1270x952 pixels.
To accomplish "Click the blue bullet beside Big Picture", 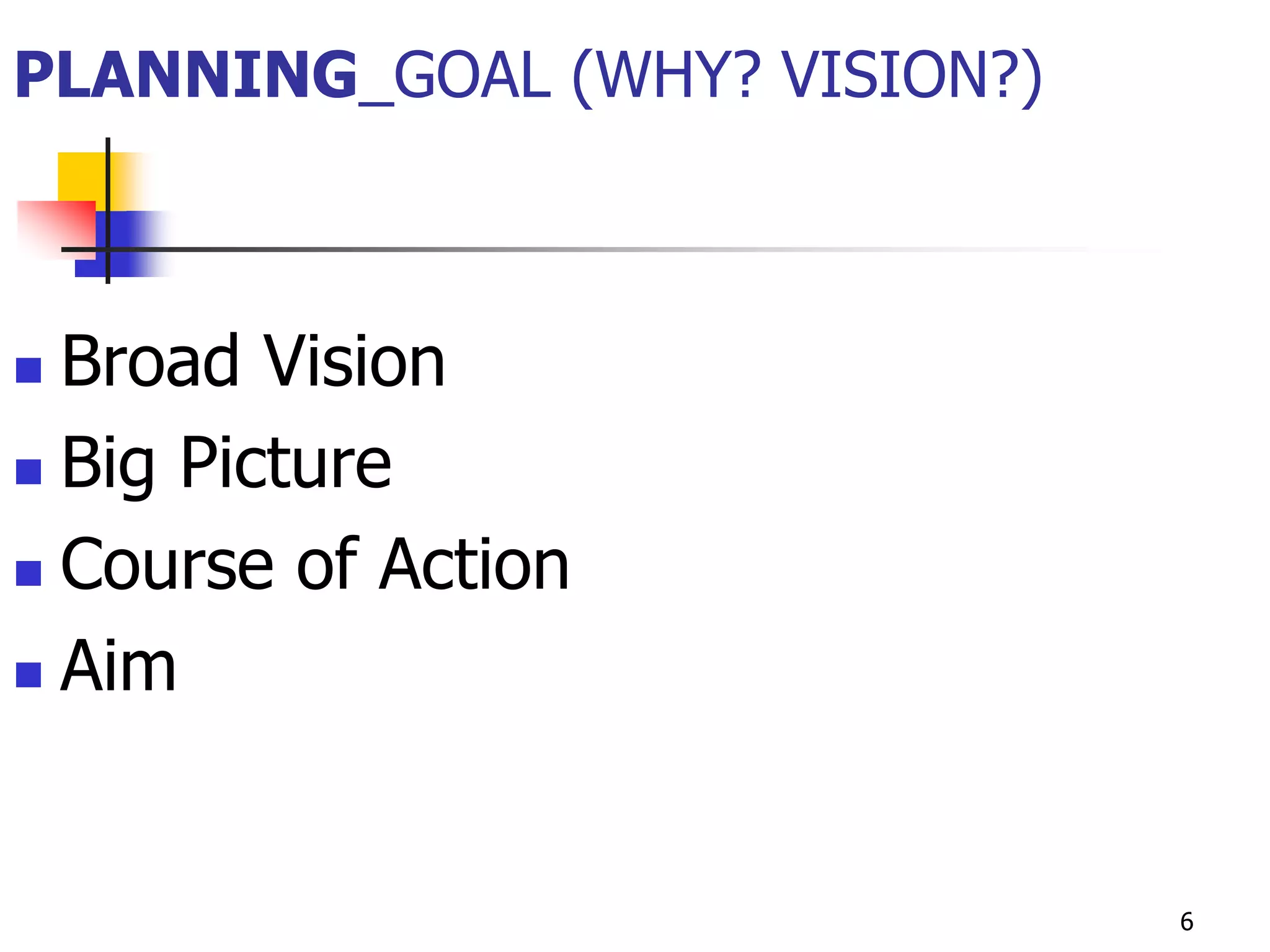I will (29, 472).
